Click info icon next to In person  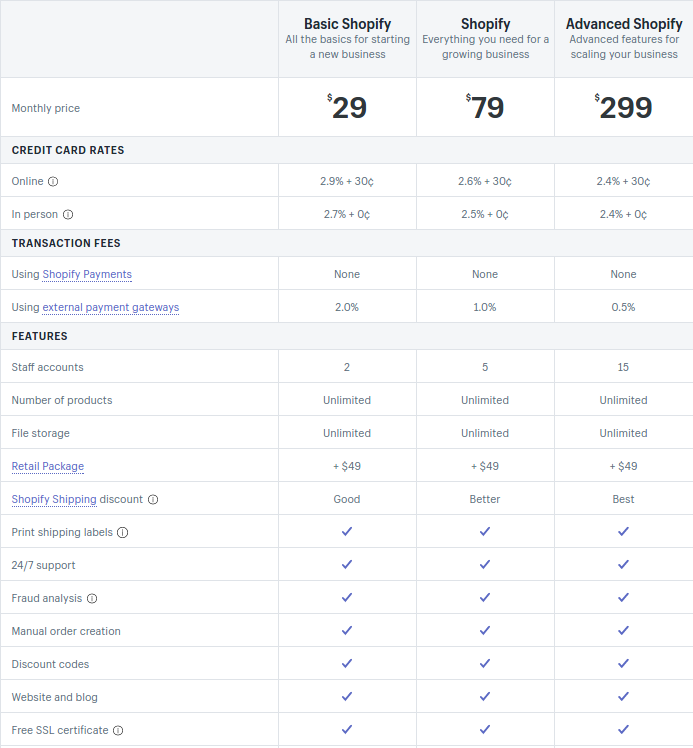pyautogui.click(x=68, y=215)
